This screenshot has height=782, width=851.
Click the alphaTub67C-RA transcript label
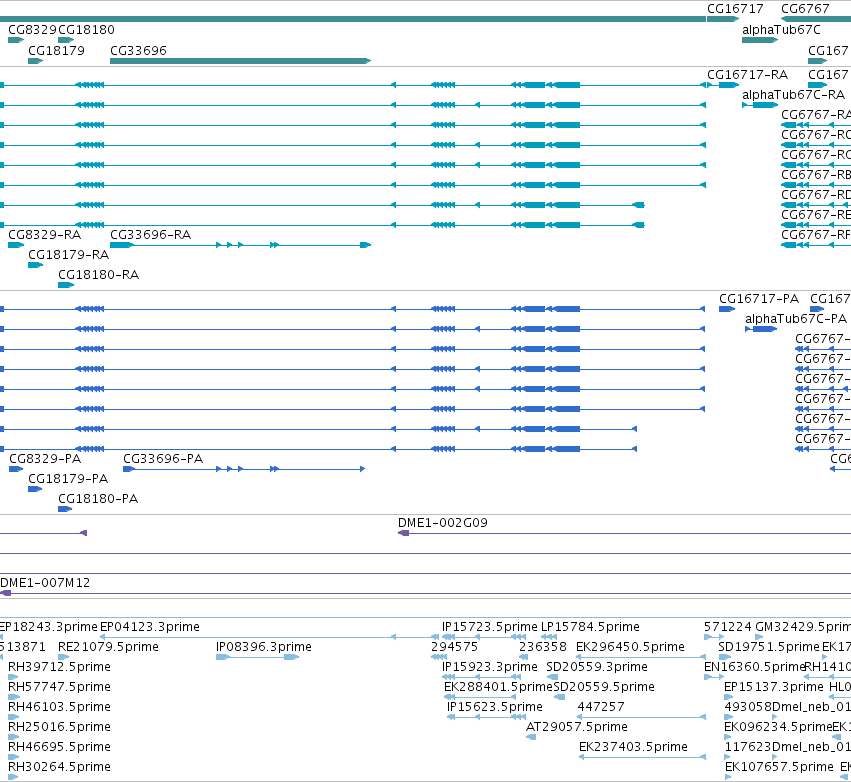tap(793, 94)
